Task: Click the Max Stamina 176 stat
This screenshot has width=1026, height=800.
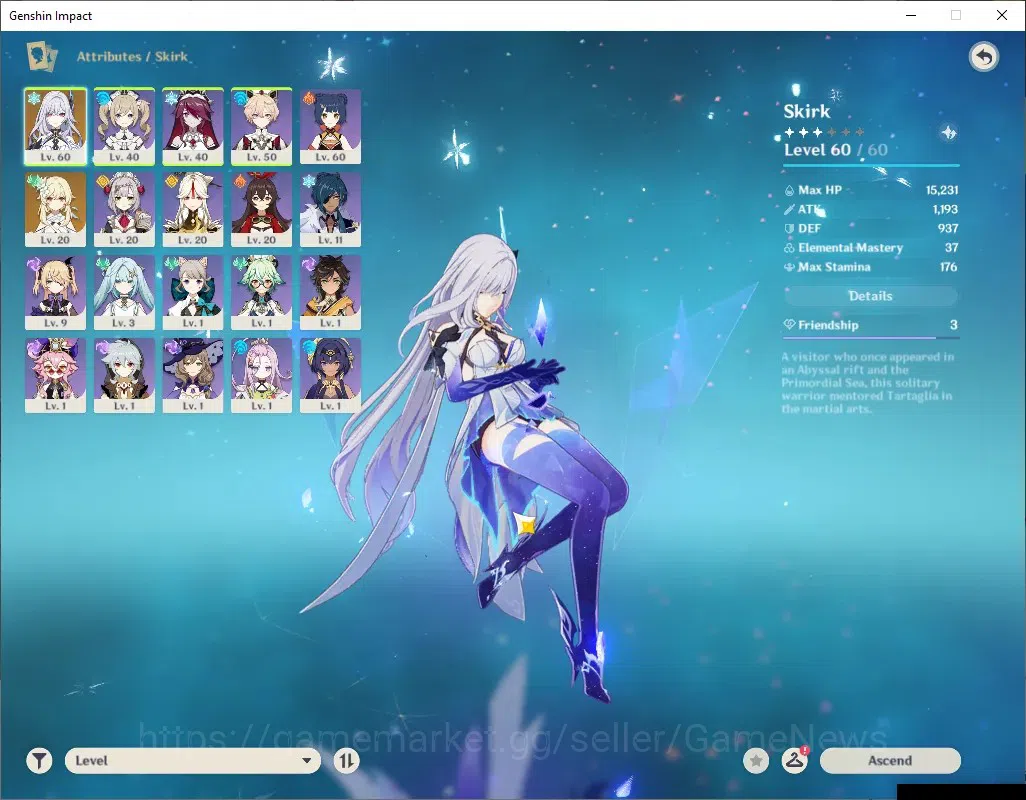Action: [x=871, y=267]
